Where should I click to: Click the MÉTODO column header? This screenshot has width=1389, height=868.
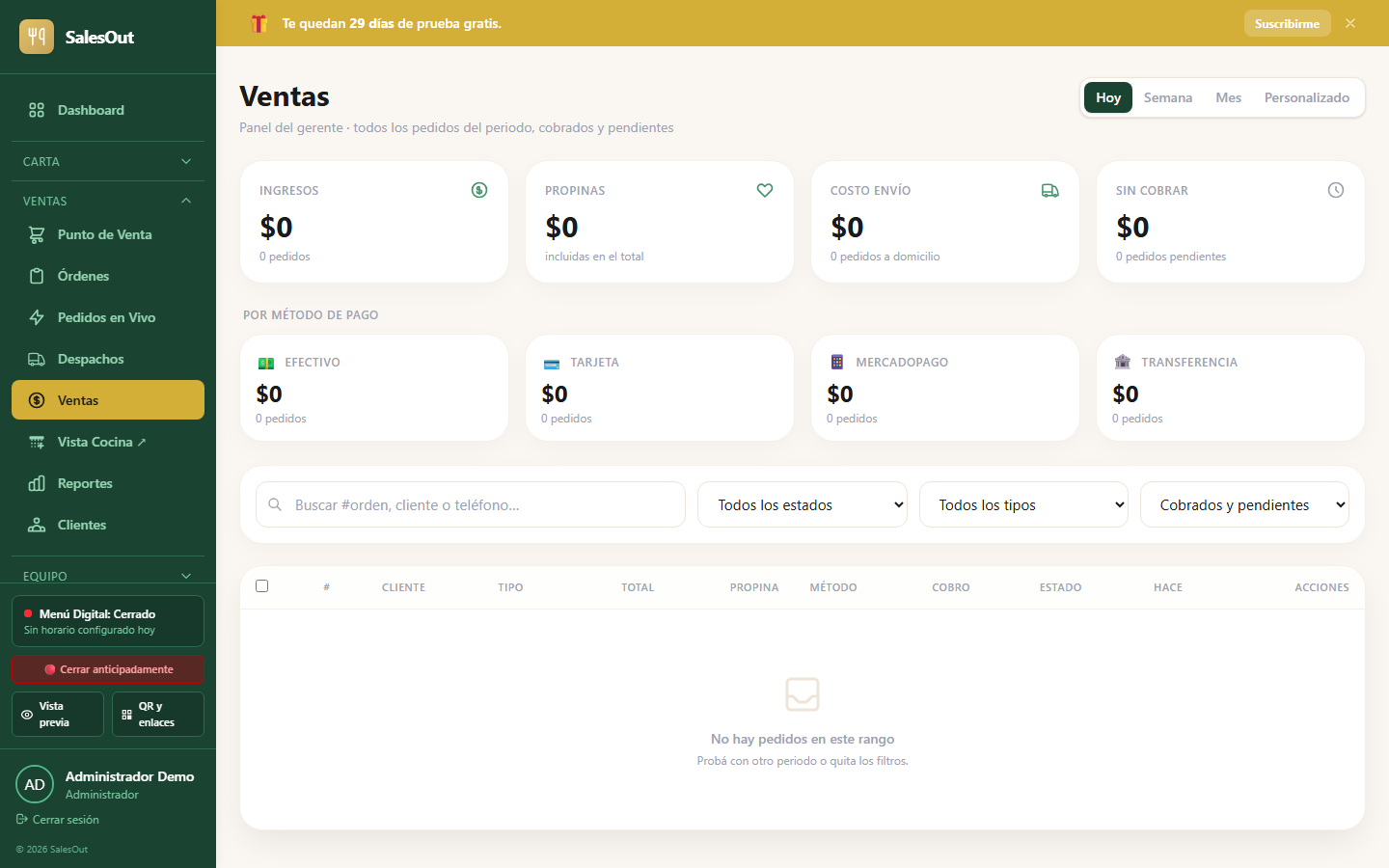pos(833,587)
